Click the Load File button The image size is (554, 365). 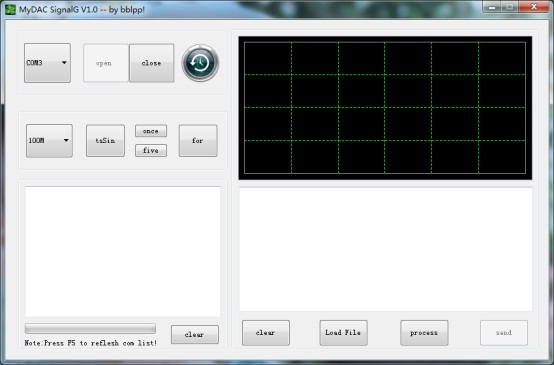(343, 333)
